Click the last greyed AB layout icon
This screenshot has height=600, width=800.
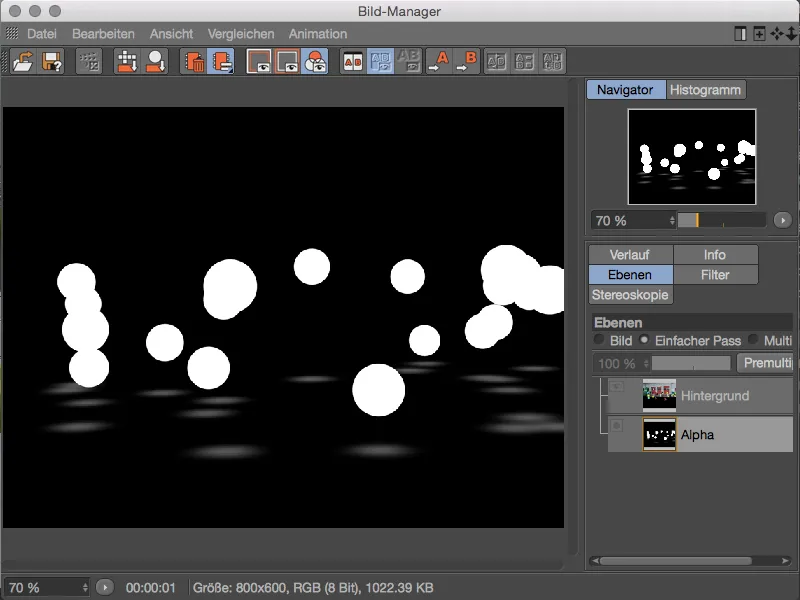pyautogui.click(x=553, y=61)
